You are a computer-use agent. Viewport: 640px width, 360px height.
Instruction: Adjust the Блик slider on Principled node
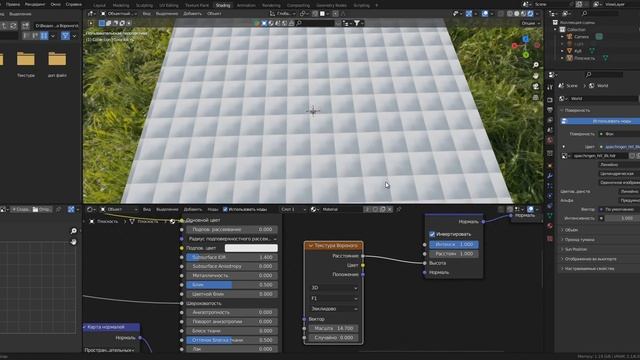coord(232,285)
